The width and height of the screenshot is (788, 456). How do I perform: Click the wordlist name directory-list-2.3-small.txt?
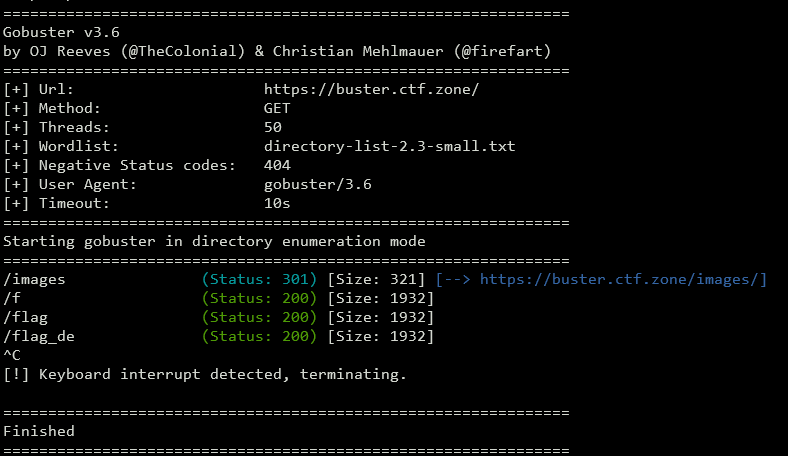click(x=389, y=146)
